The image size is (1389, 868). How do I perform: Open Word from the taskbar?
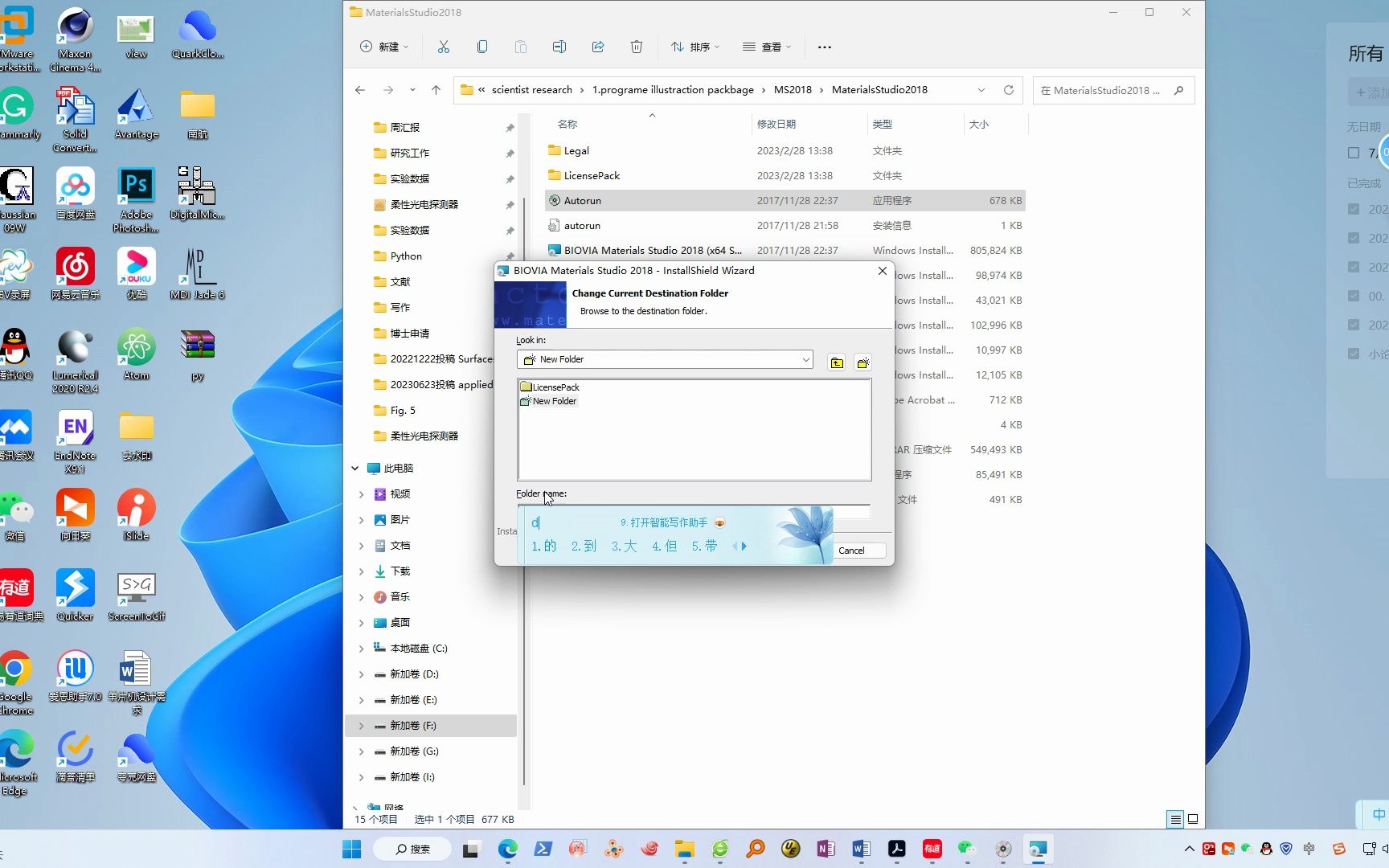(x=861, y=849)
